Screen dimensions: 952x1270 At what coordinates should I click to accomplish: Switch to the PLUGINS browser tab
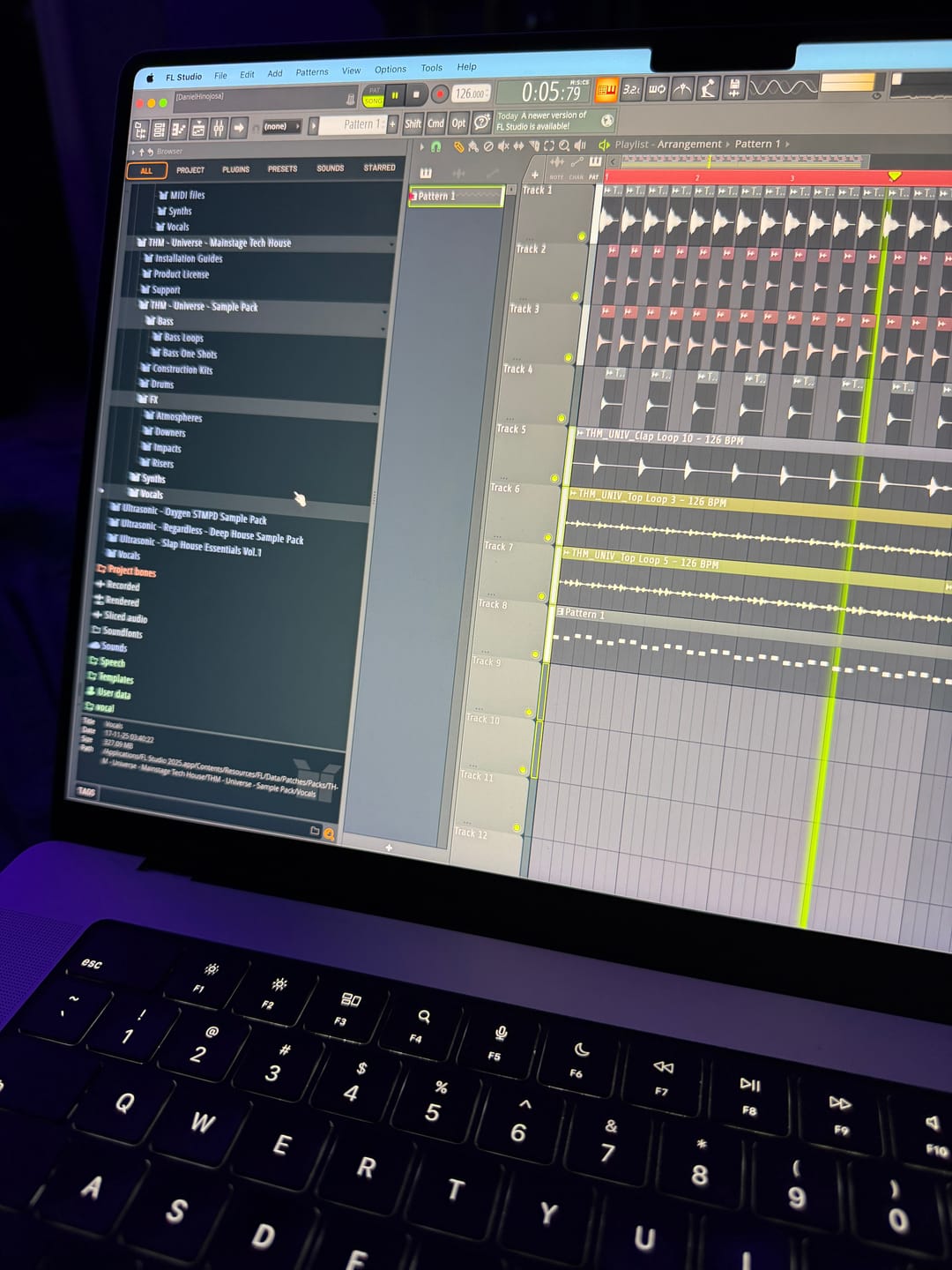coord(235,169)
